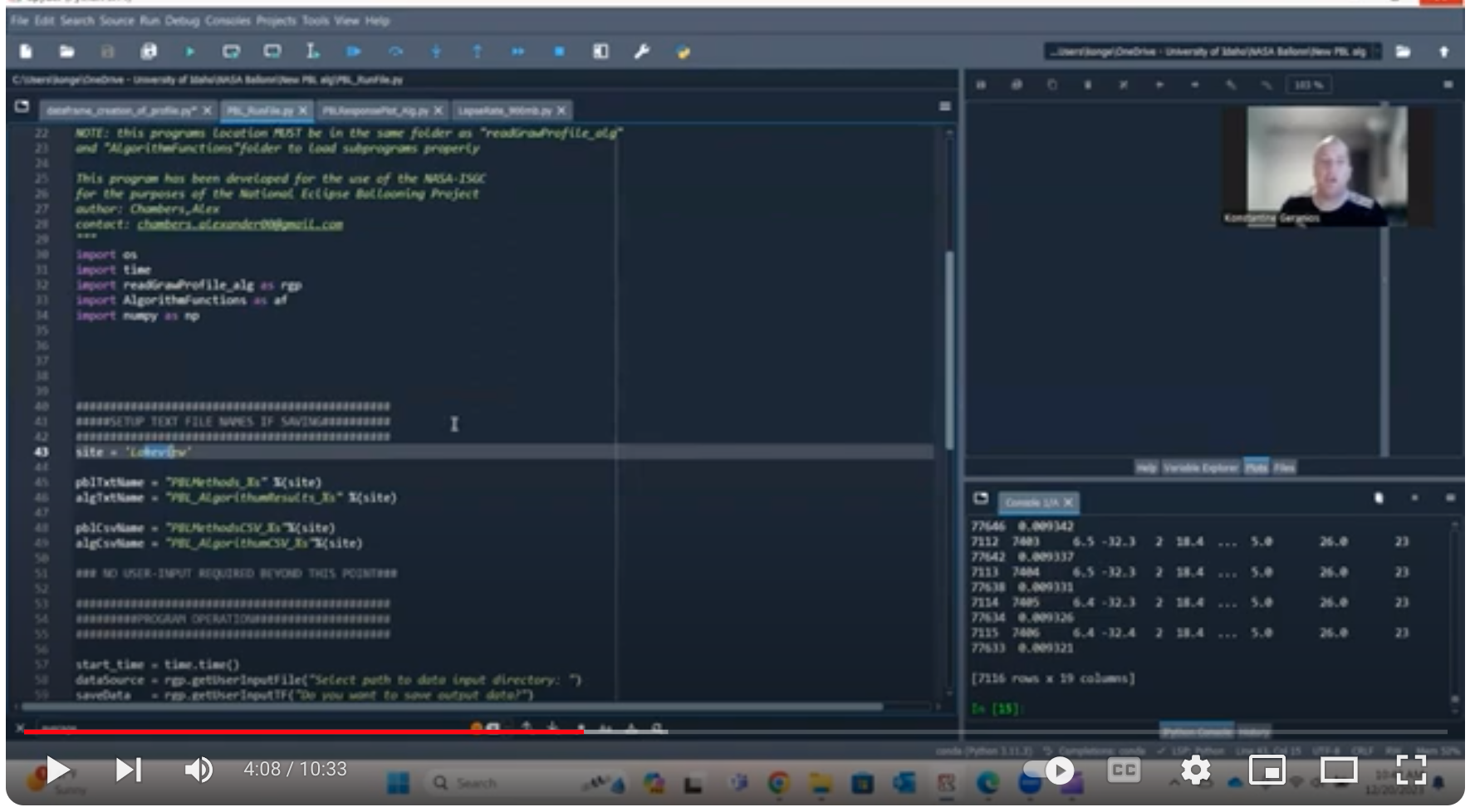Click the Variable Explorer pane button
The width and height of the screenshot is (1470, 812).
coord(1200,468)
